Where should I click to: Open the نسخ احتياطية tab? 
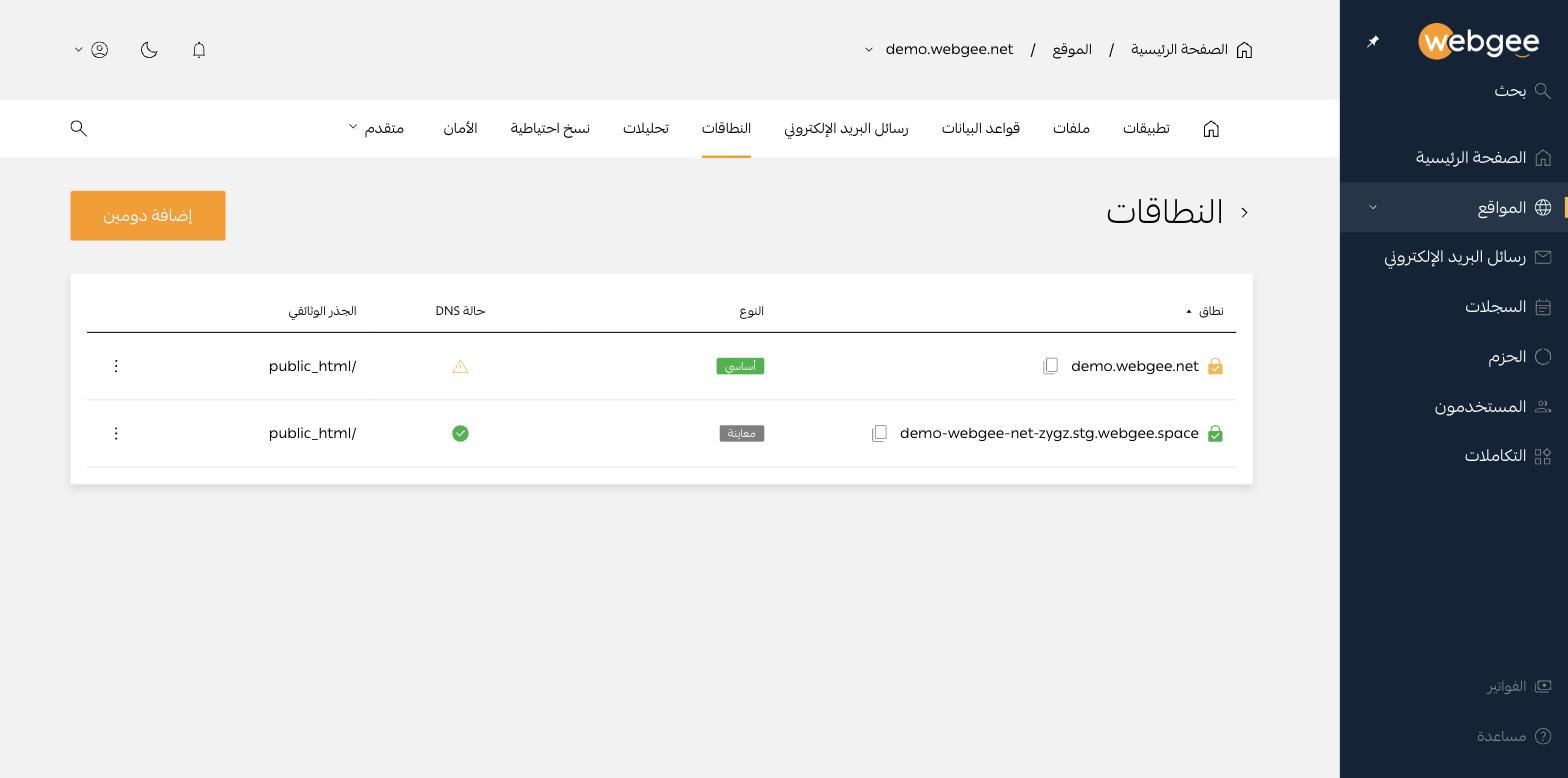550,128
